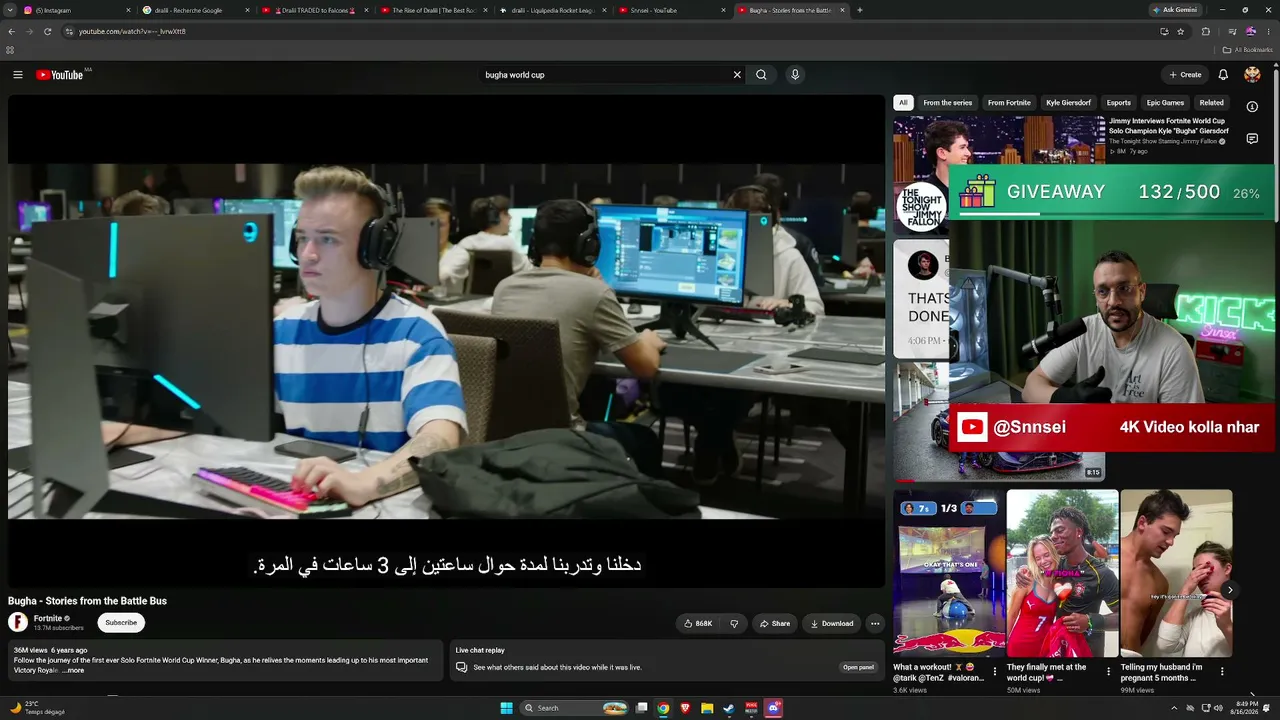Screen dimensions: 1280x720
Task: Open Windows Start menu
Action: 506,708
